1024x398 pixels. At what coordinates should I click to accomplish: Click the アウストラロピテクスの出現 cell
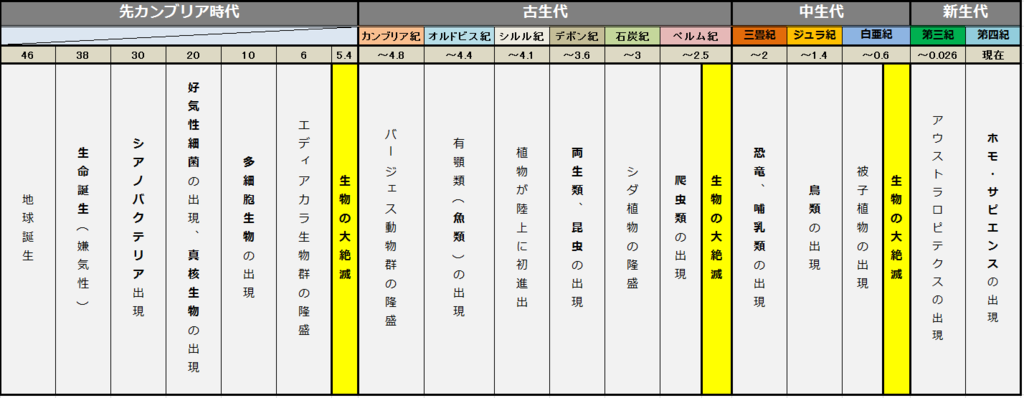click(938, 229)
